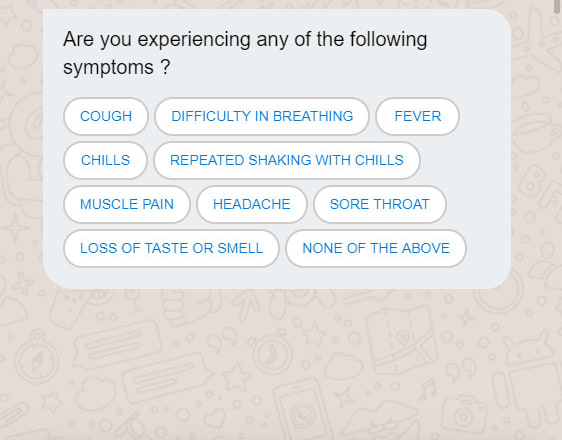Select the SORE THROAT chip

pos(380,204)
